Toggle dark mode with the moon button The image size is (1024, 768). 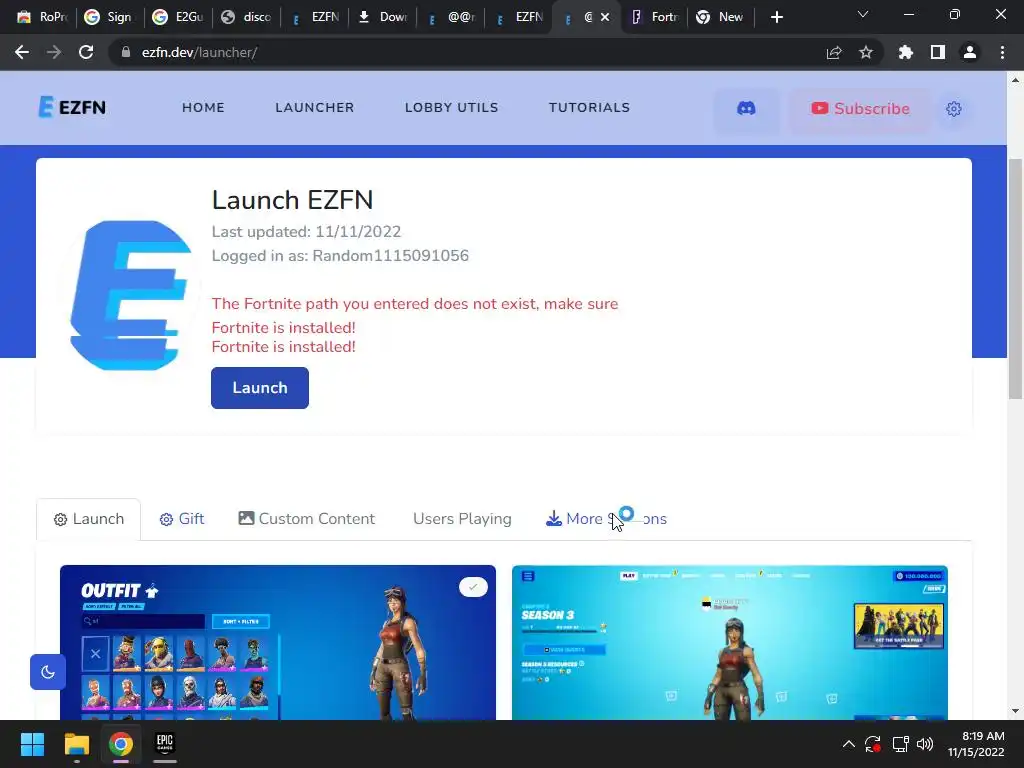coord(48,671)
